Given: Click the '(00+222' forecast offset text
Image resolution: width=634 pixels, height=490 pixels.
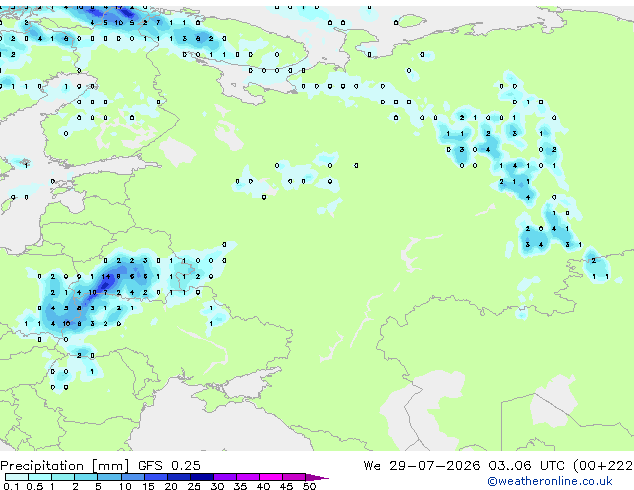Looking at the screenshot, I should (603, 466).
